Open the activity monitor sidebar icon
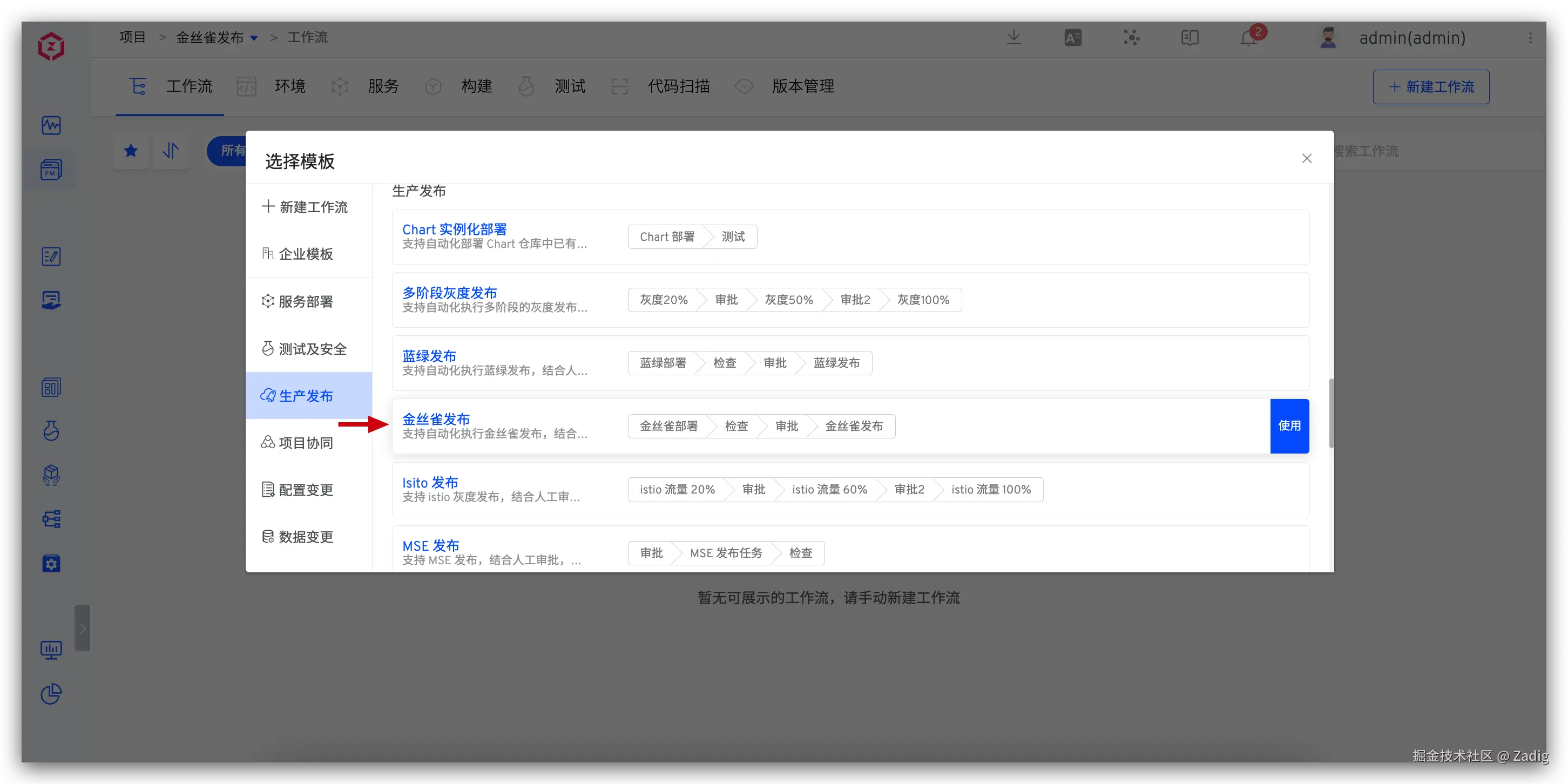The height and width of the screenshot is (784, 1568). pyautogui.click(x=51, y=125)
